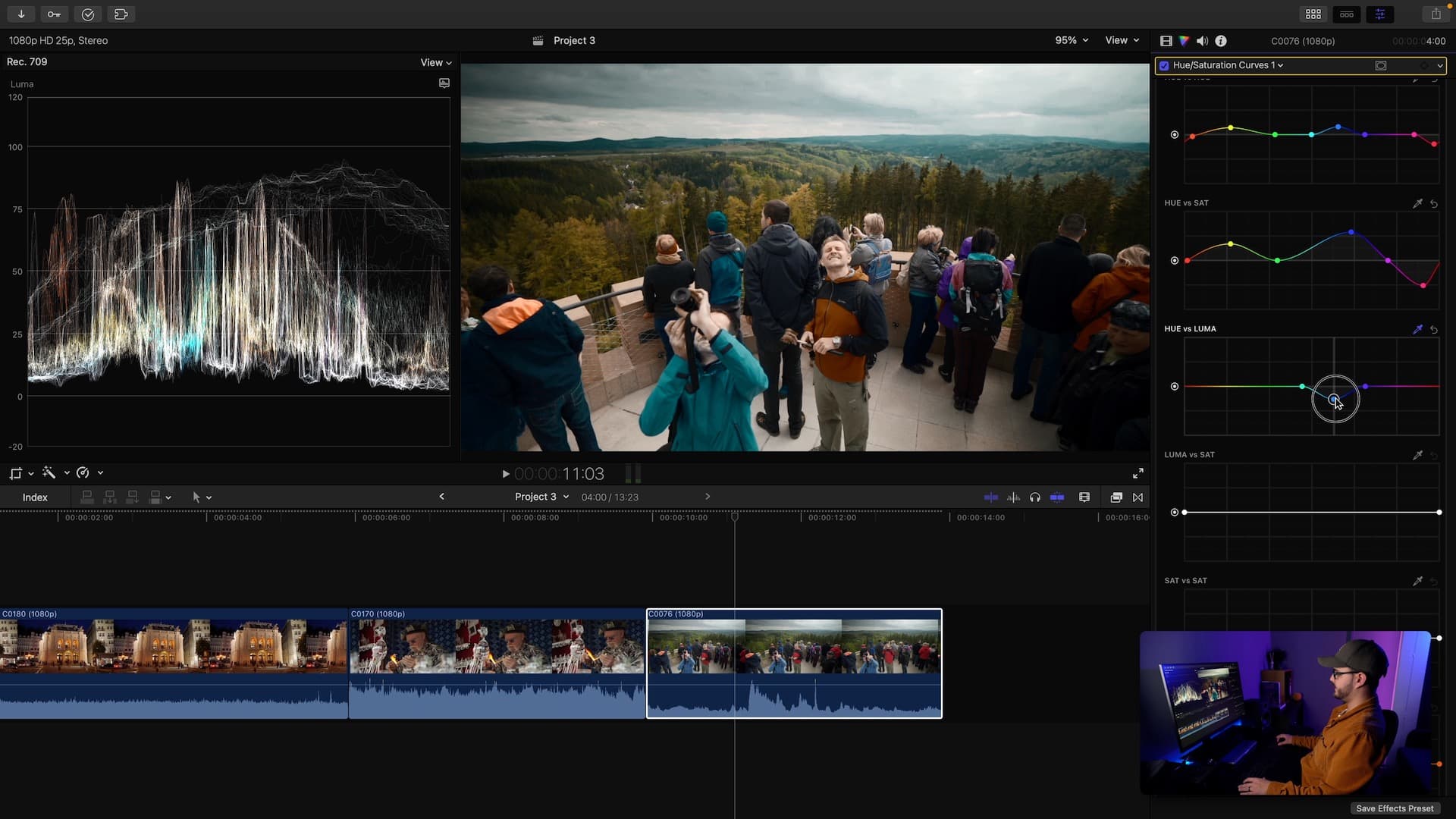Open the Audio inspector speaker icon

click(1202, 41)
